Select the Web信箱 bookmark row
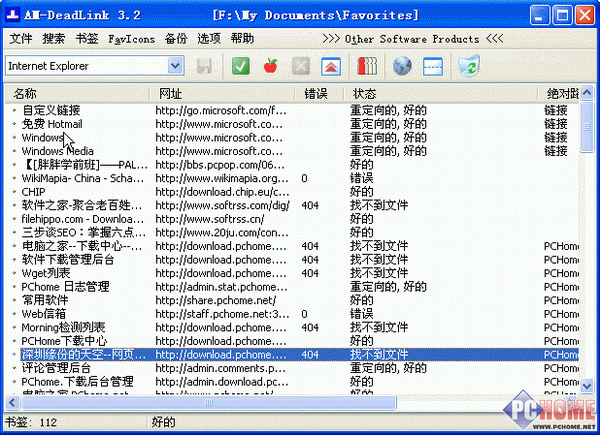 click(x=292, y=314)
